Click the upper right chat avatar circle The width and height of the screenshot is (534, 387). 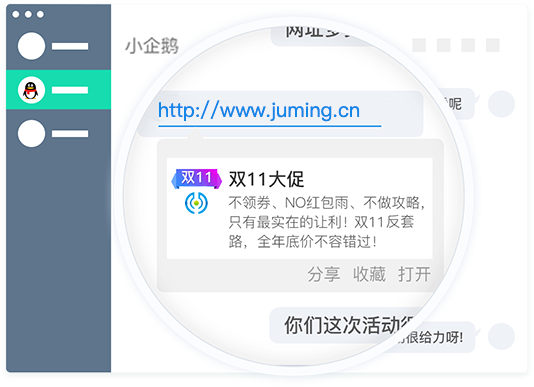501,104
